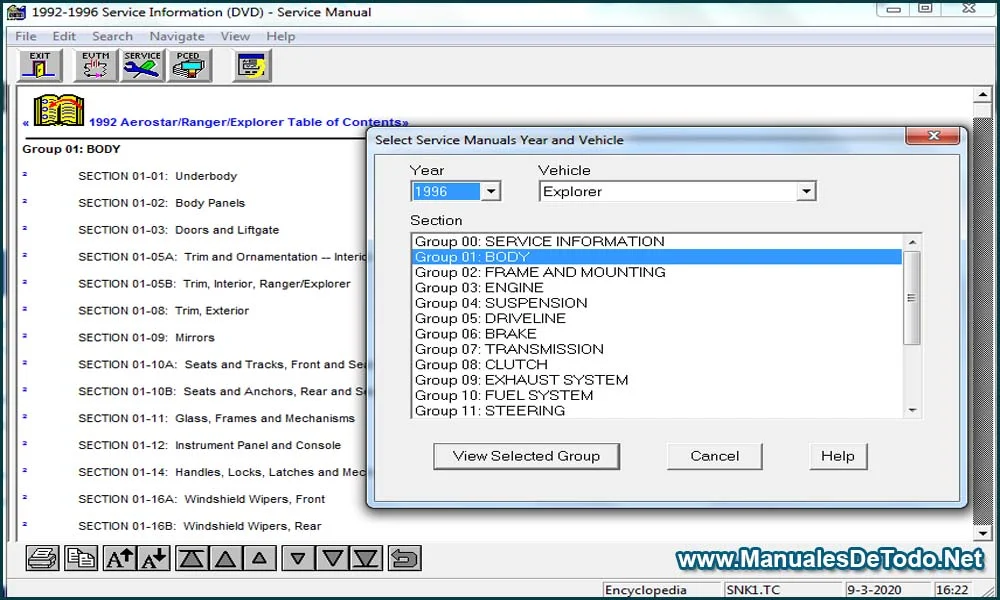This screenshot has width=1000, height=600.
Task: Select Group 06: BRAKE in list
Action: coord(657,333)
